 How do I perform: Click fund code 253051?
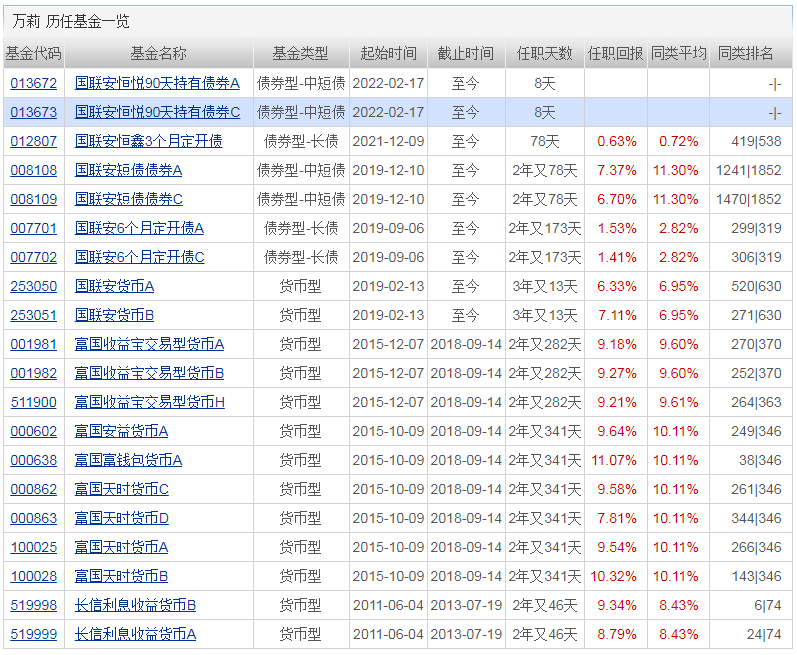pos(33,315)
